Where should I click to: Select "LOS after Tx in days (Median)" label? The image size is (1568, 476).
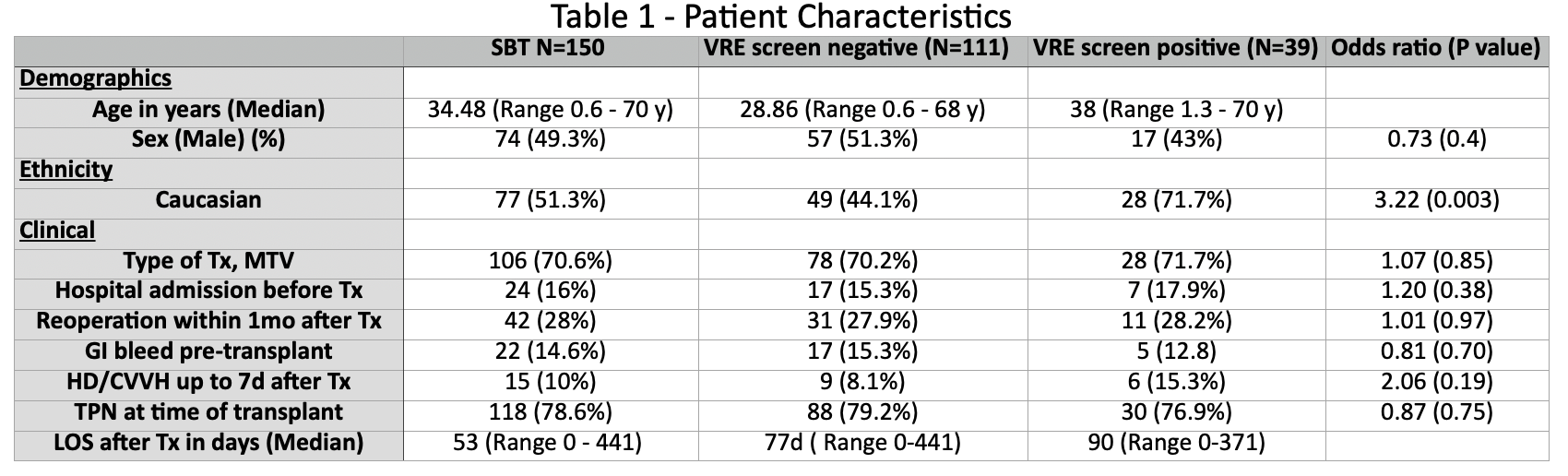pyautogui.click(x=208, y=442)
